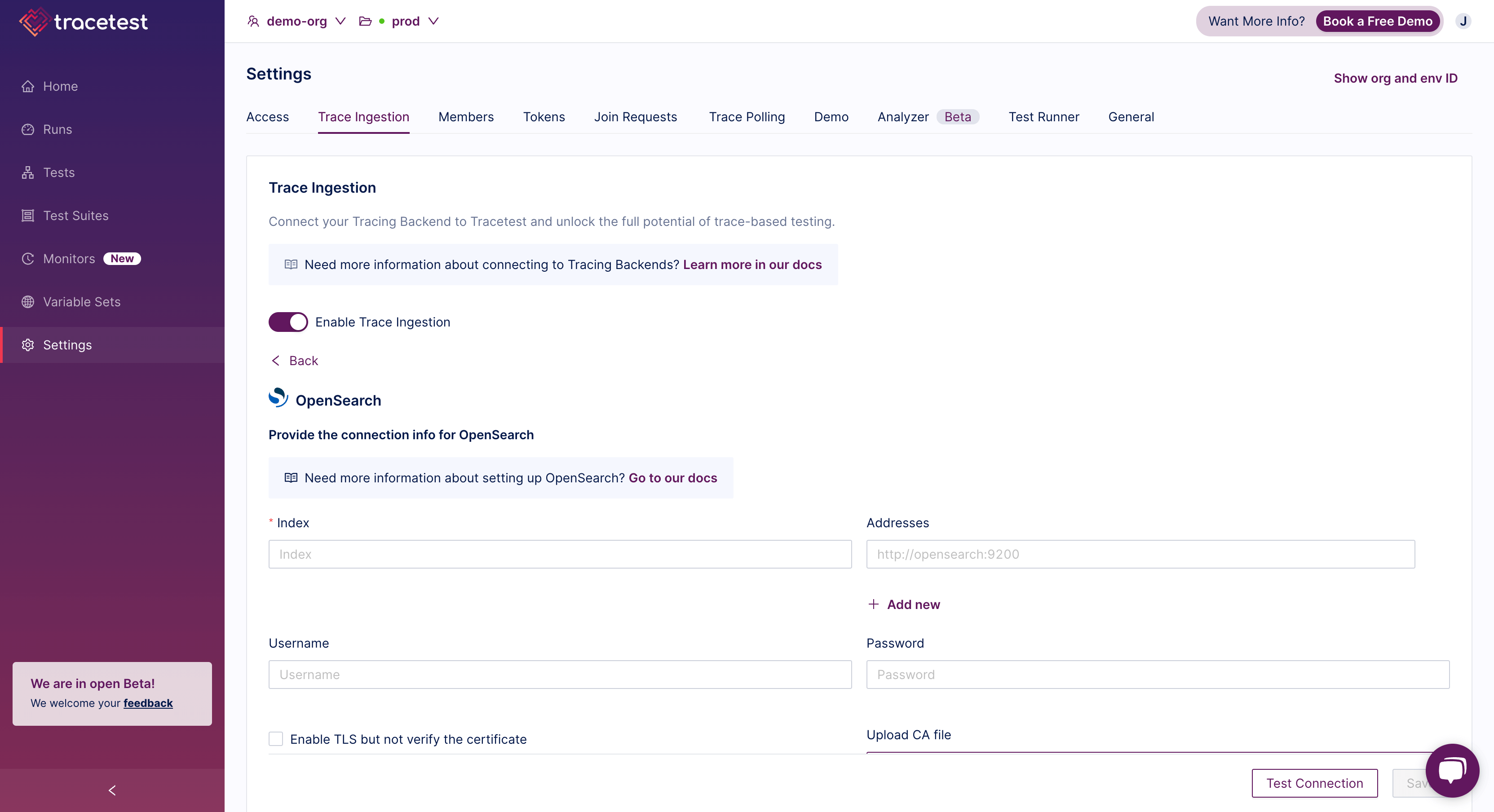Click the Monitors clock icon

pos(28,259)
